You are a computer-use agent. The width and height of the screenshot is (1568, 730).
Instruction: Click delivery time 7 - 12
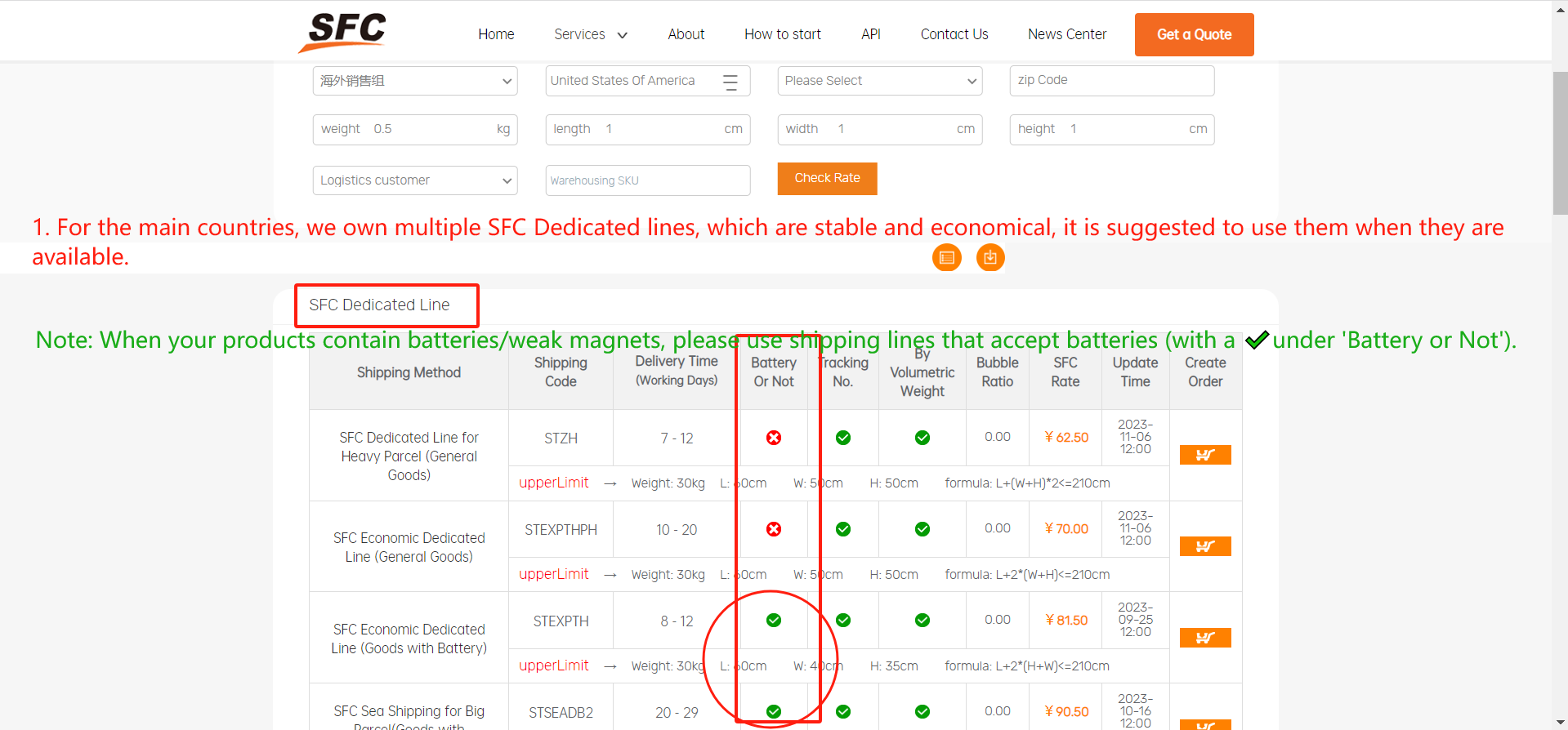pos(677,438)
